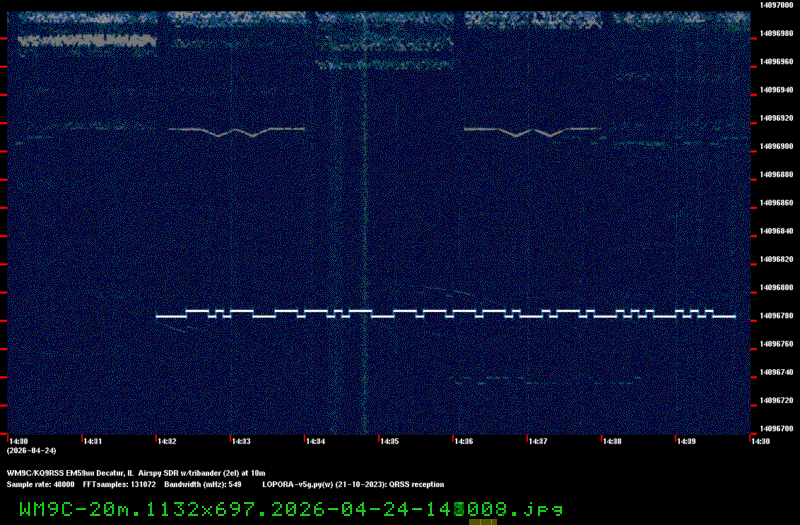Image resolution: width=800 pixels, height=525 pixels.
Task: Click the white stepped FSK signal trace
Action: click(x=445, y=313)
